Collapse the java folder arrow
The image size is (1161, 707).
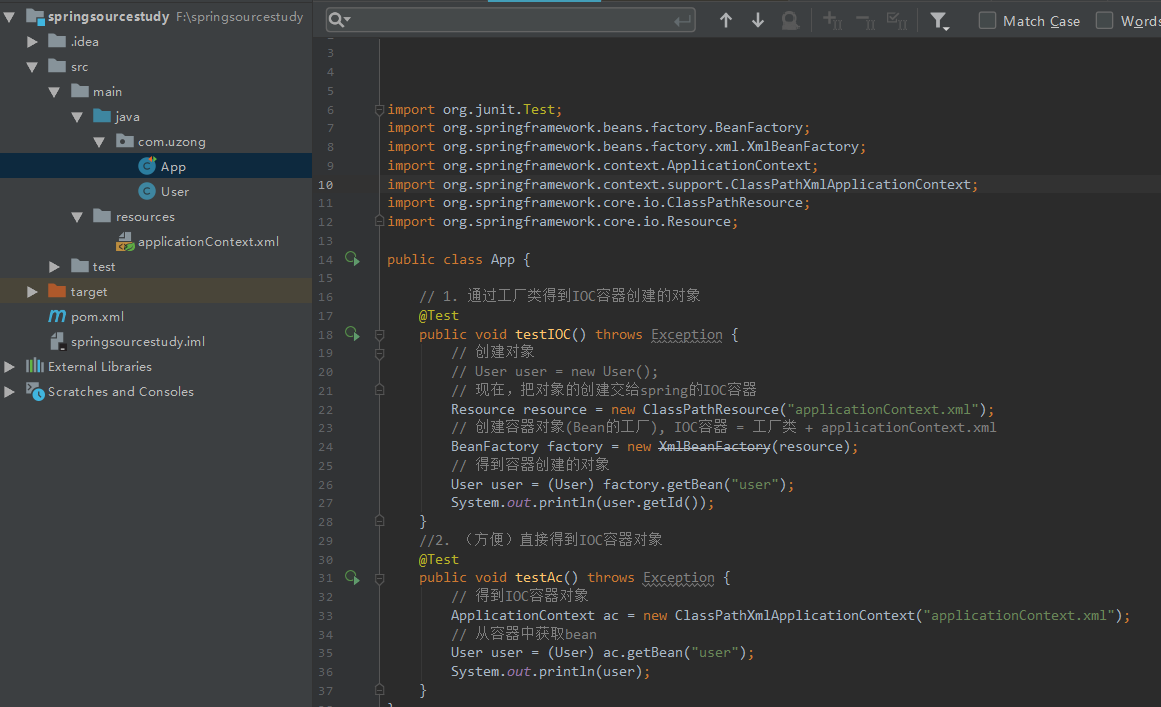[77, 117]
